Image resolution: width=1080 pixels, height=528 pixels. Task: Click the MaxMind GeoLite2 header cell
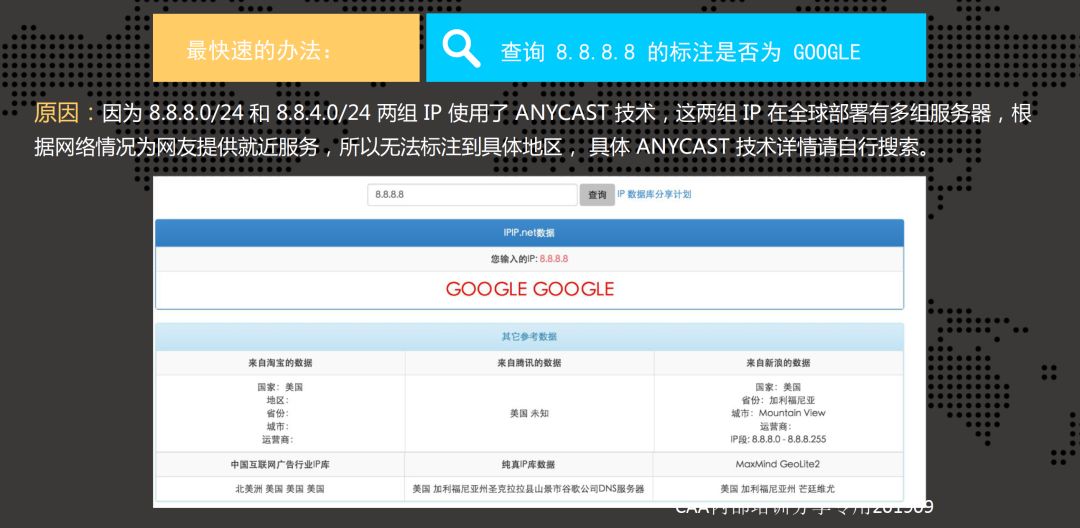pos(778,465)
